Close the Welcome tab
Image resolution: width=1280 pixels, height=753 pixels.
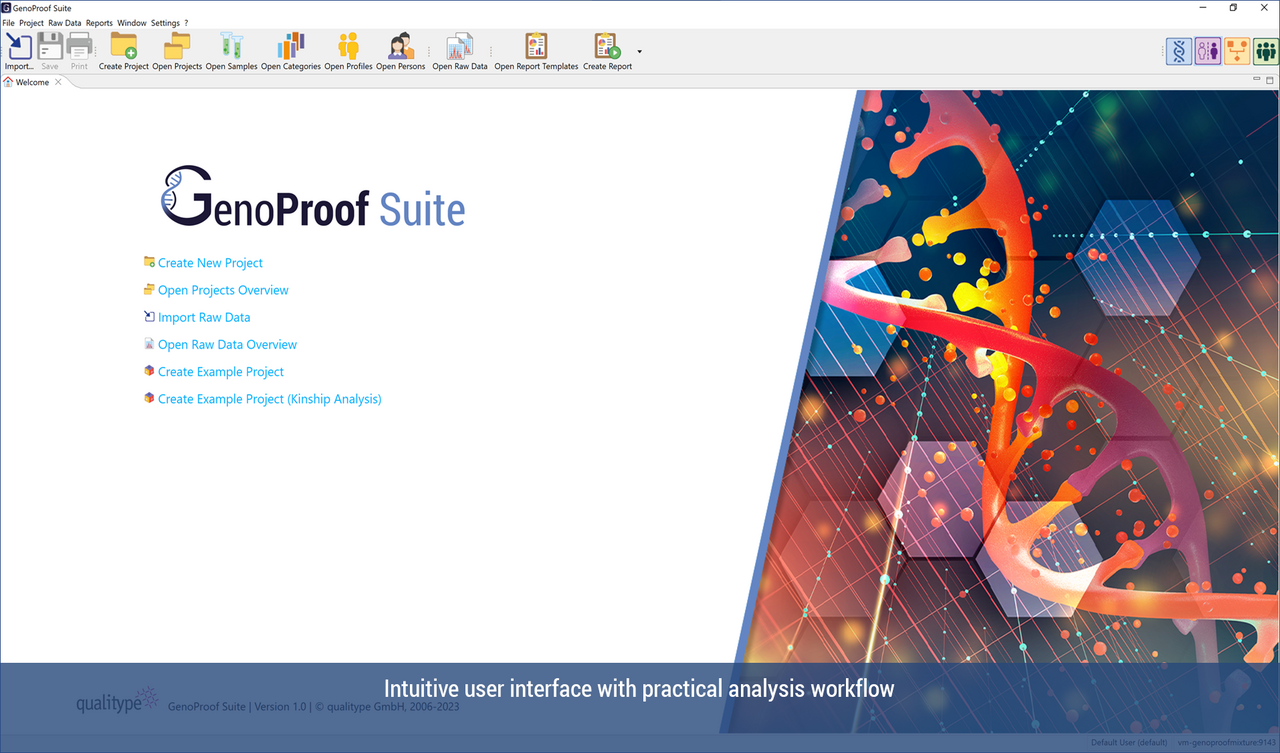pos(58,82)
